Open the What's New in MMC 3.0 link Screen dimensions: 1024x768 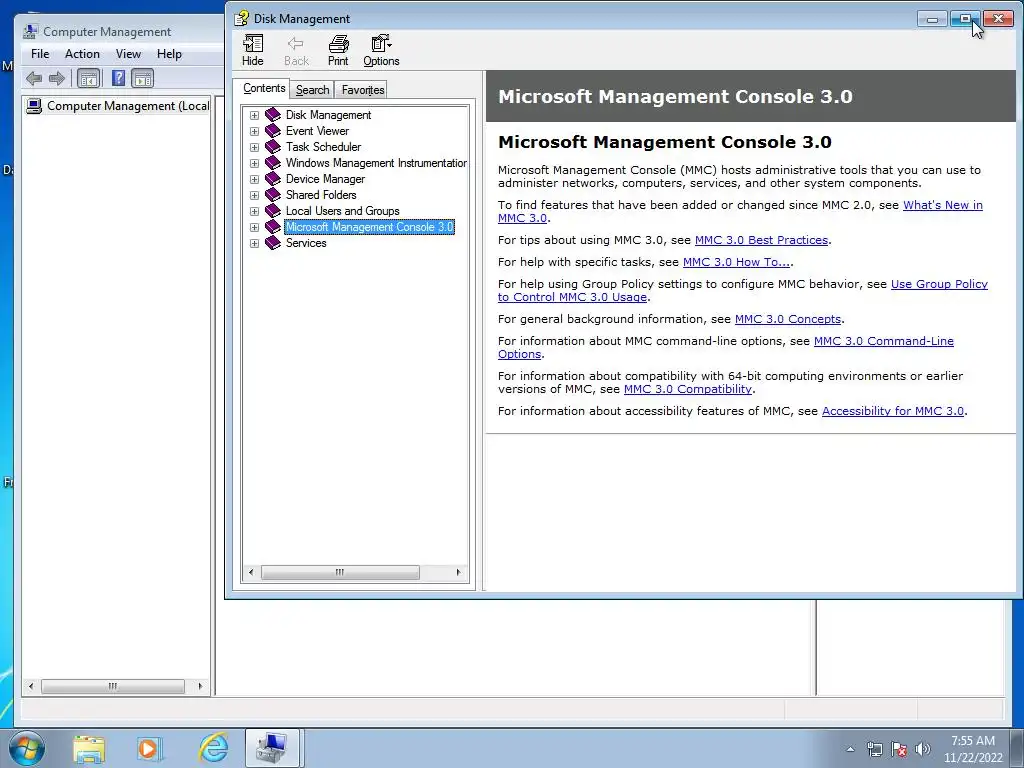point(942,205)
